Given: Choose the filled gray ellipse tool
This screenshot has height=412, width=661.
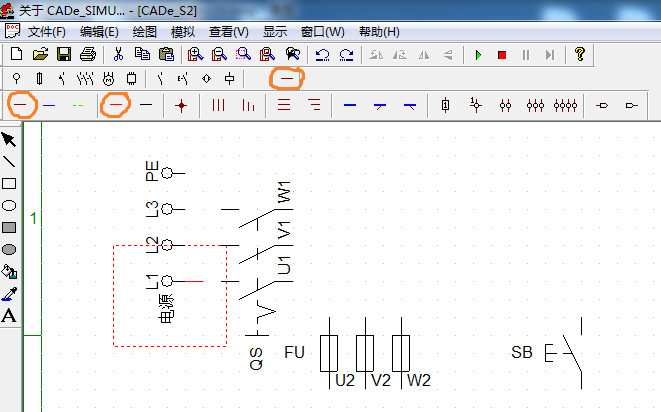Looking at the screenshot, I should click(x=9, y=250).
